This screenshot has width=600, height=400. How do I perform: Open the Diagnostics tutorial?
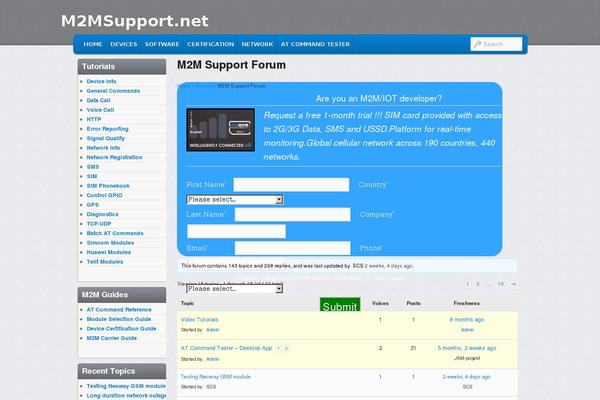pos(103,214)
